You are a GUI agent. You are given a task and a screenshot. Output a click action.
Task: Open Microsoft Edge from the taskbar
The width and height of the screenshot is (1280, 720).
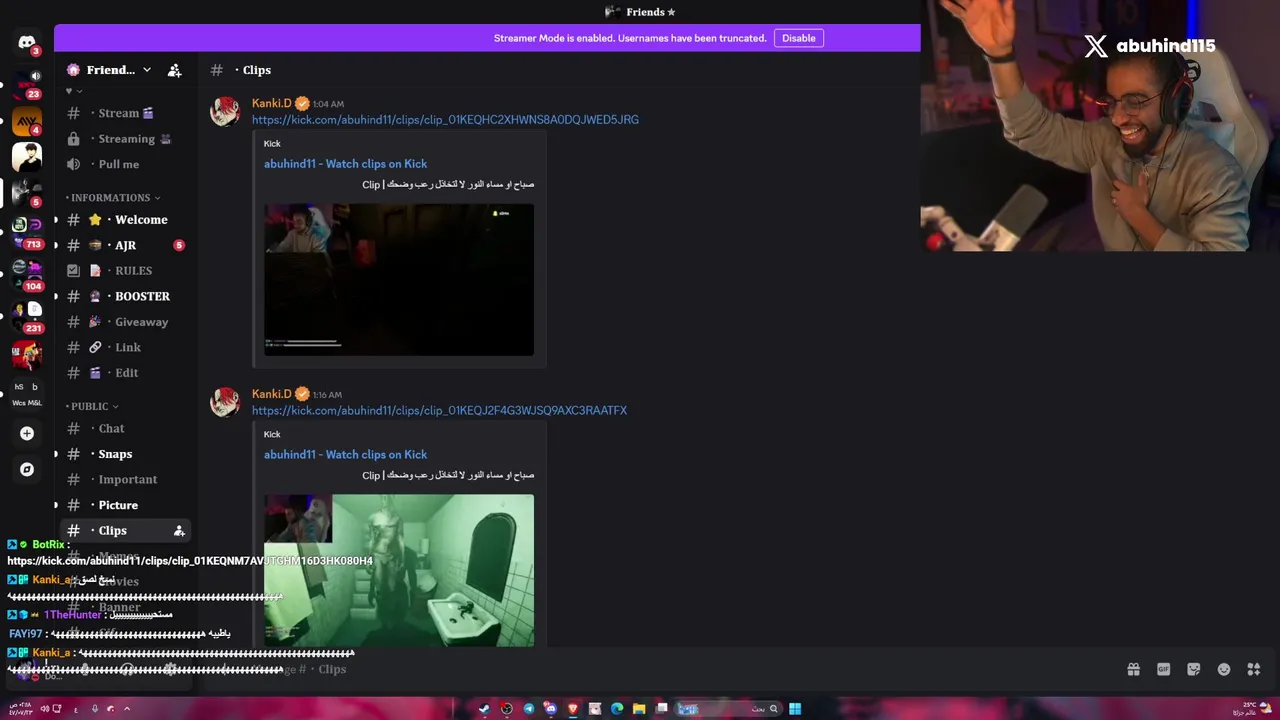coord(617,709)
